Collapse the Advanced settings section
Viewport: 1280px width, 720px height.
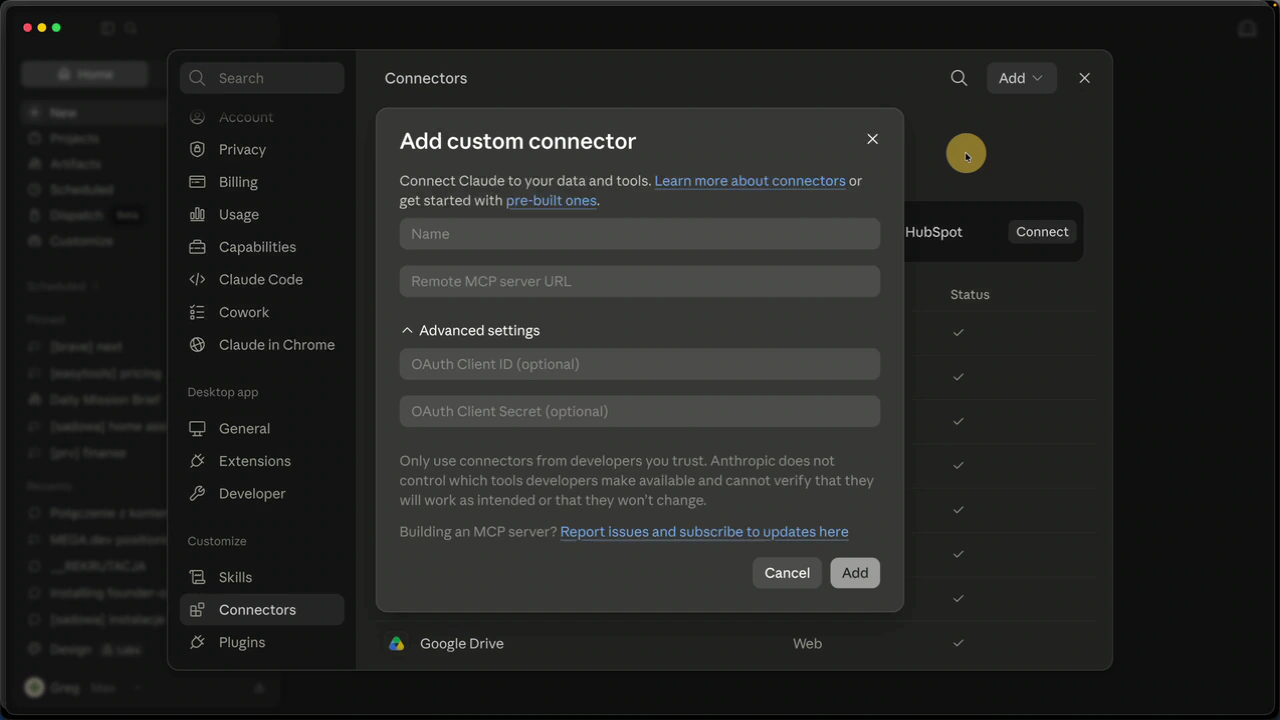pyautogui.click(x=470, y=330)
